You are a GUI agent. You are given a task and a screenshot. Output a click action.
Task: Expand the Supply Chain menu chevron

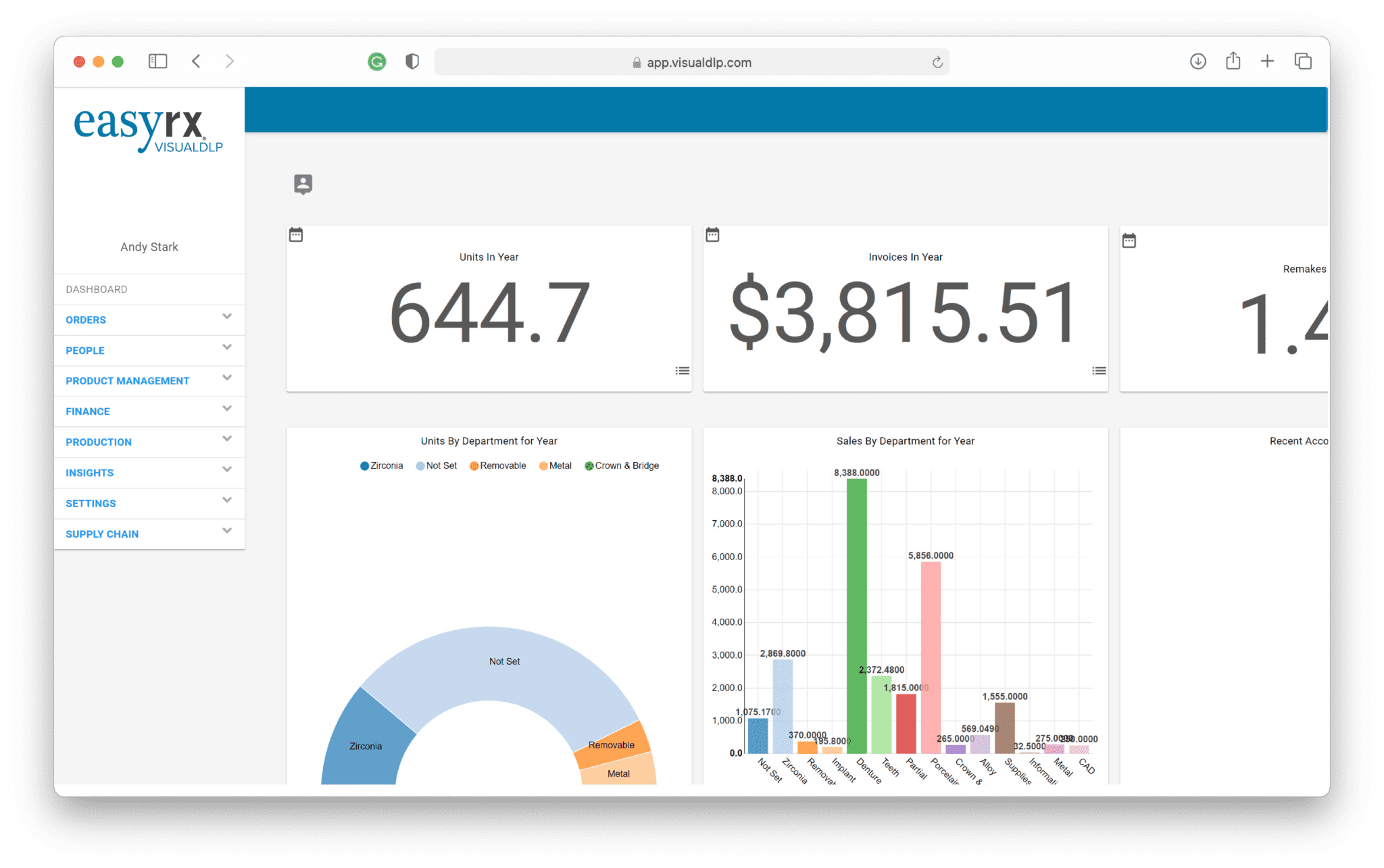click(x=227, y=531)
